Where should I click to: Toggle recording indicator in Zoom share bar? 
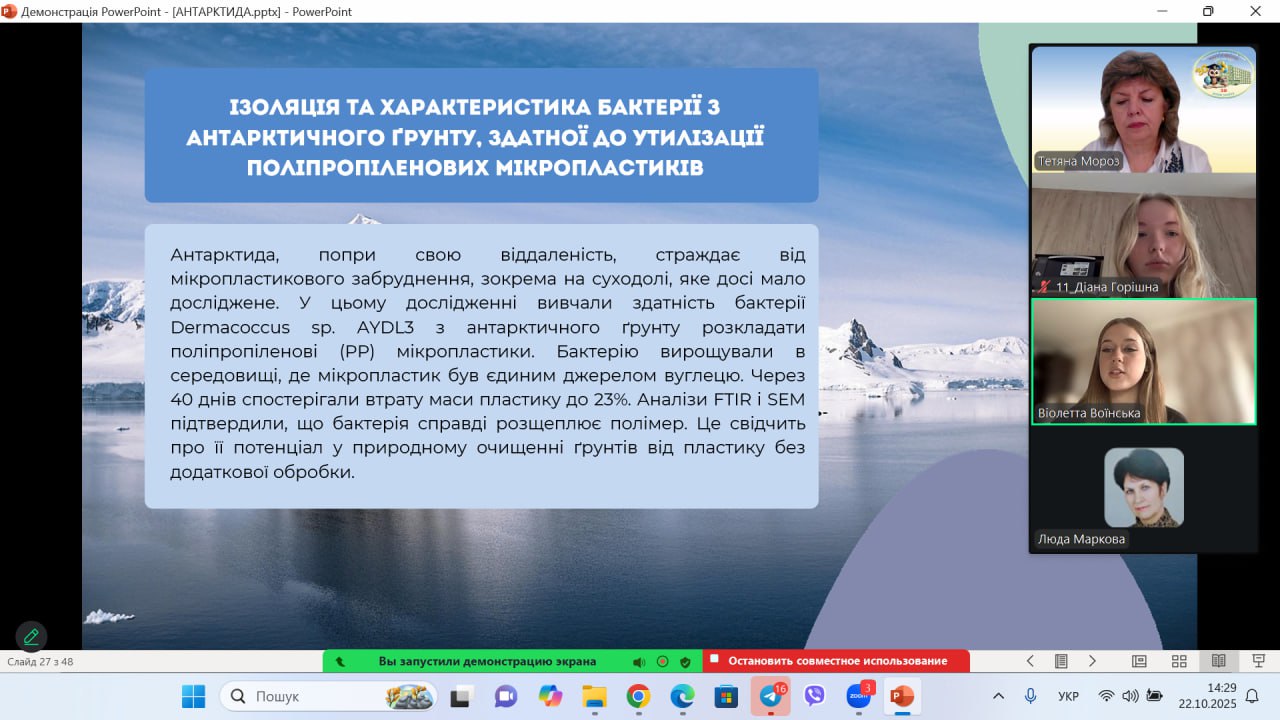coord(662,661)
